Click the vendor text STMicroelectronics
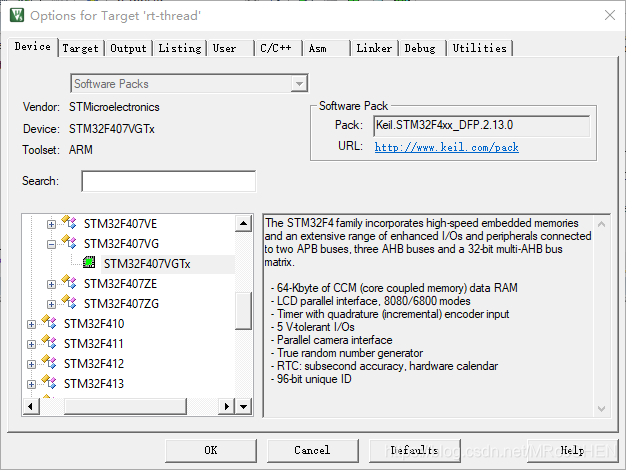626x470 pixels. point(114,107)
